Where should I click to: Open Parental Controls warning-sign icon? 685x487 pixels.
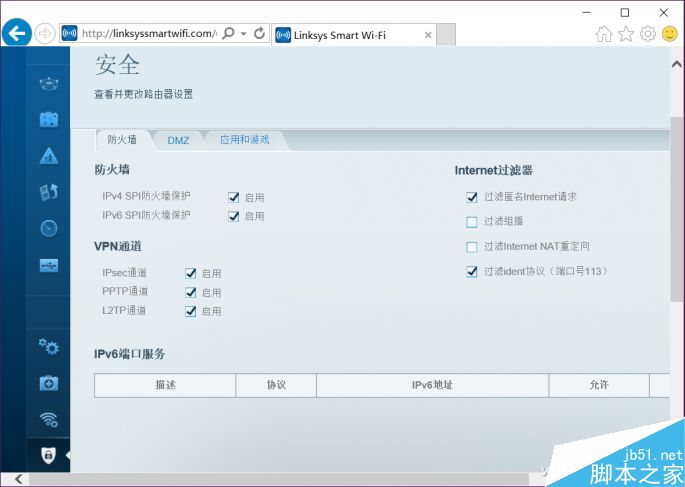click(x=49, y=155)
